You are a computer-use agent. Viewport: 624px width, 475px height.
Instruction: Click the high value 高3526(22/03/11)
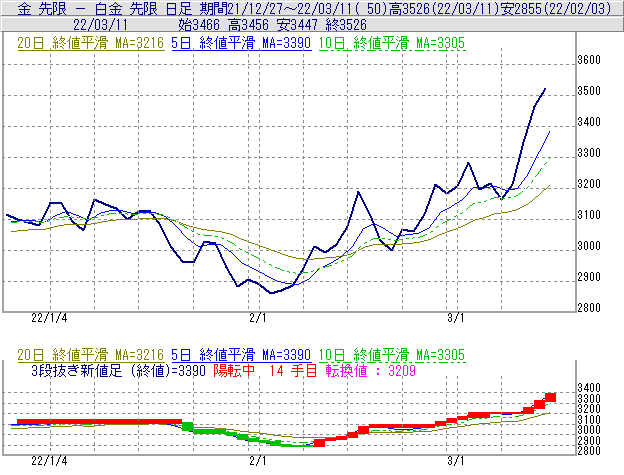coord(443,8)
